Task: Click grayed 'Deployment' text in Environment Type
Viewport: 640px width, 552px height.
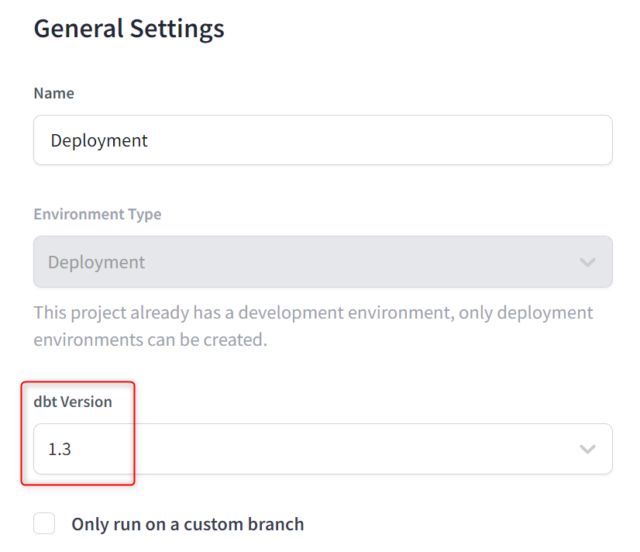Action: pos(96,263)
